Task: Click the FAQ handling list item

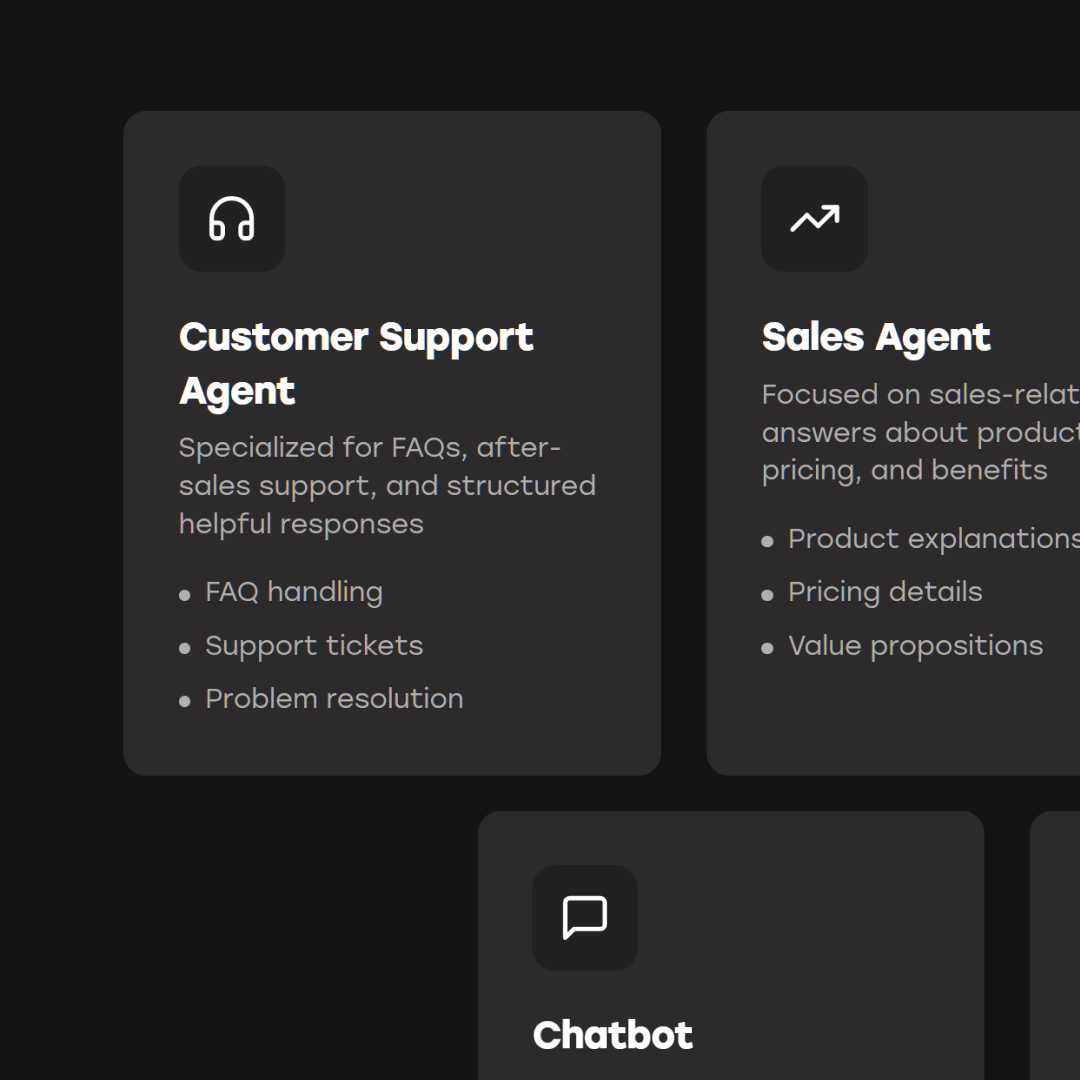Action: [294, 592]
